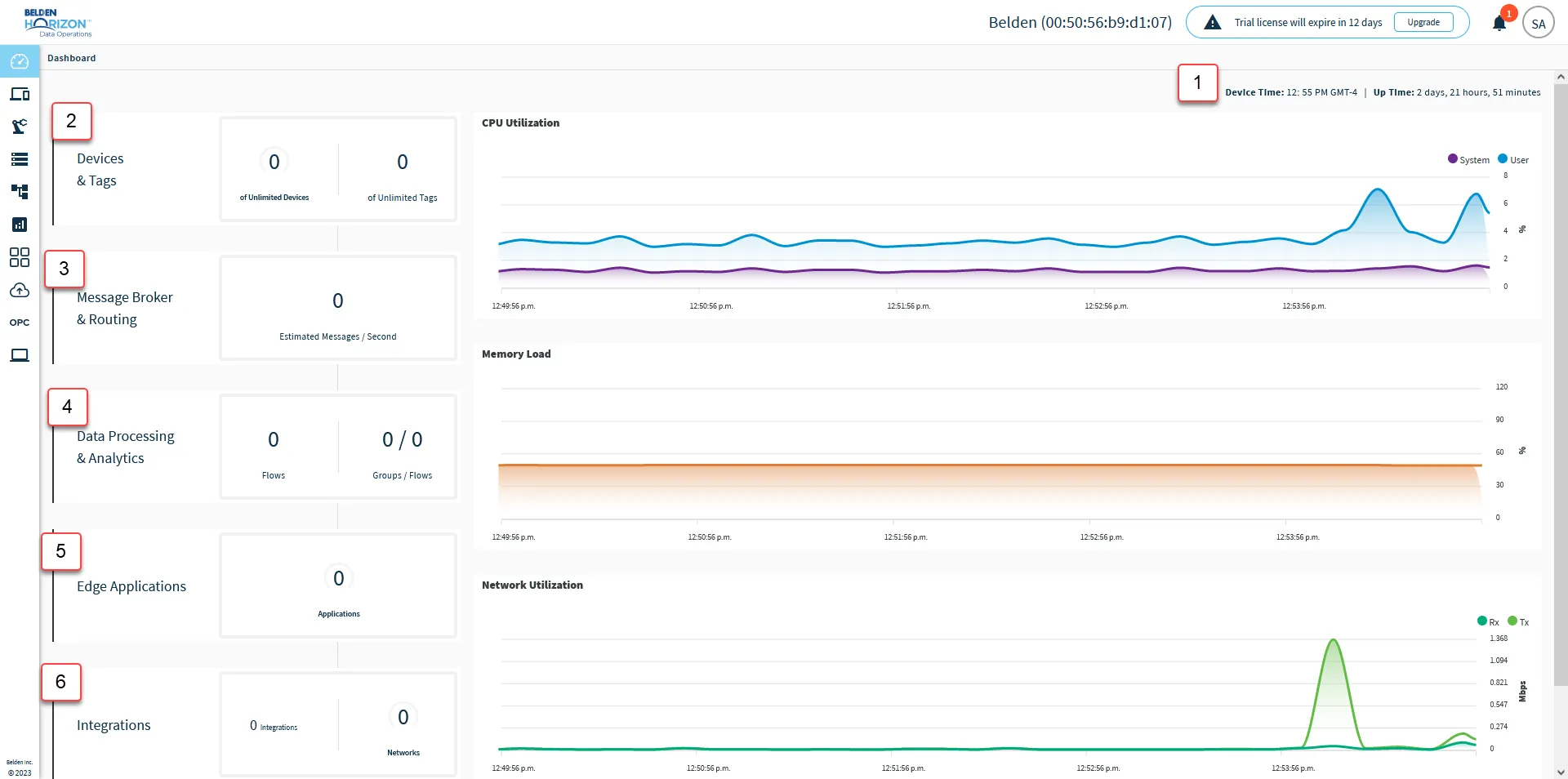The height and width of the screenshot is (779, 1568).
Task: Click the CPU Utilization chart title
Action: click(520, 122)
